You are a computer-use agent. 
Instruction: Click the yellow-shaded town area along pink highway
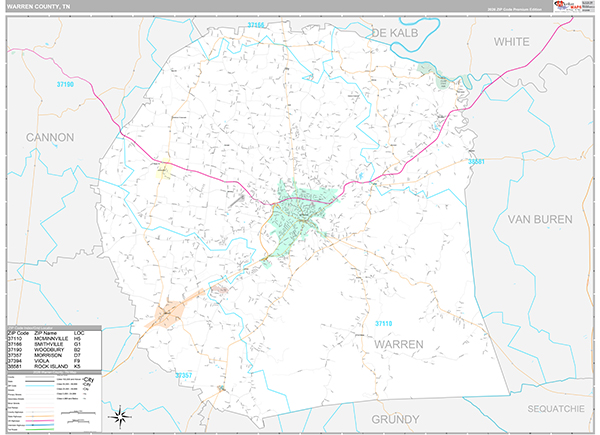click(164, 169)
